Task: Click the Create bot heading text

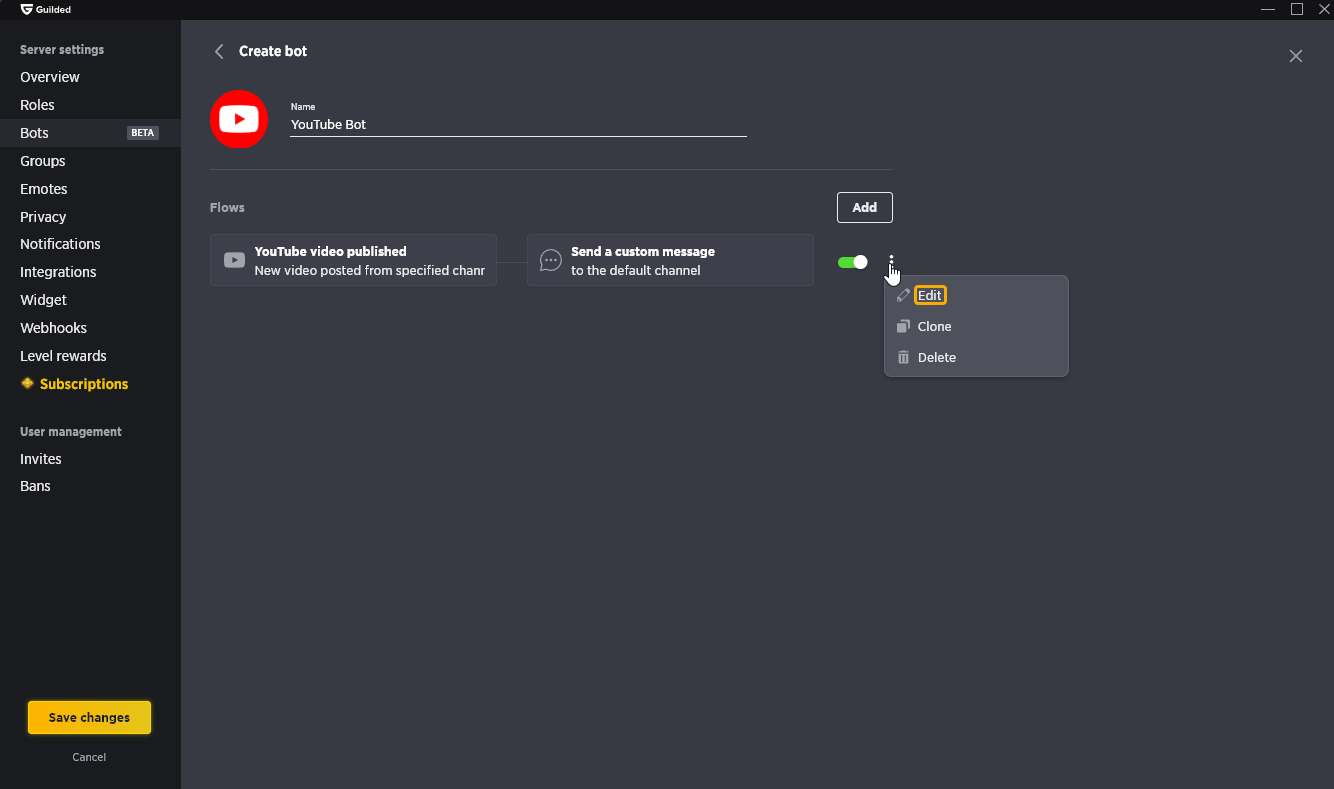Action: (x=273, y=51)
